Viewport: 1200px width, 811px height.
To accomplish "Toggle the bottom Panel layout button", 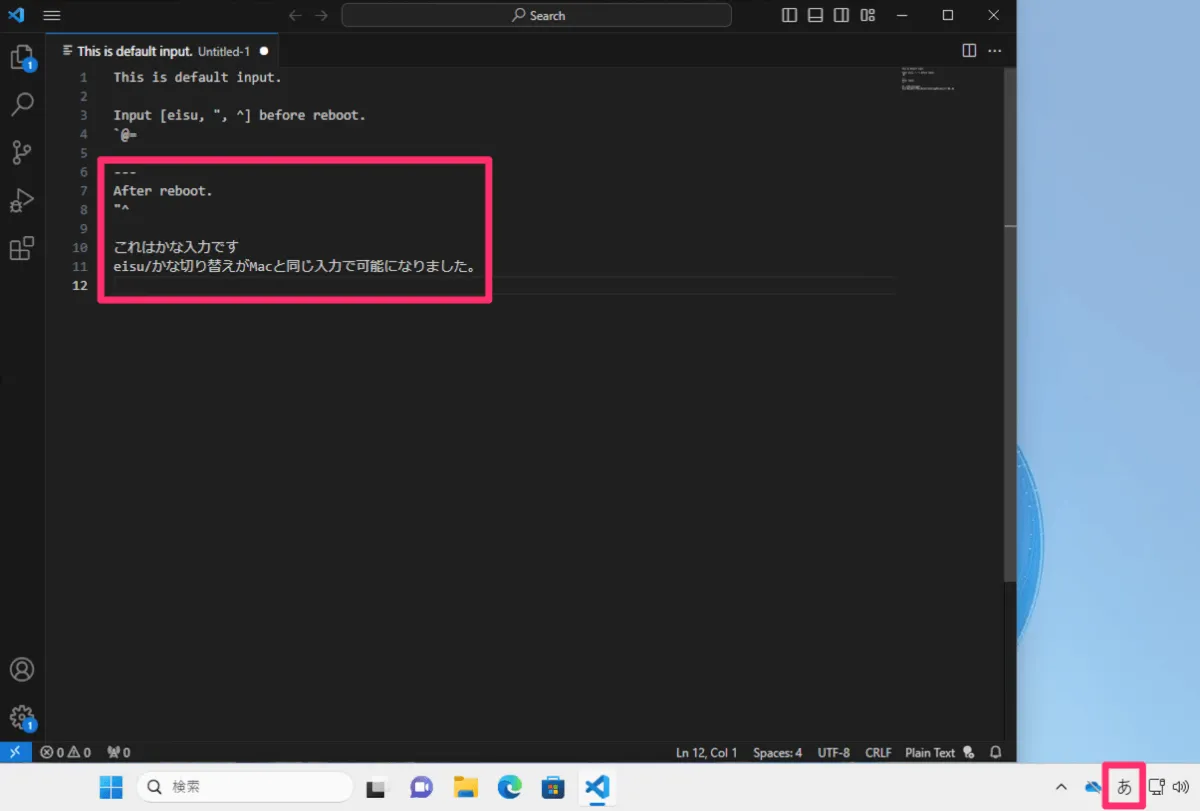I will coord(816,15).
